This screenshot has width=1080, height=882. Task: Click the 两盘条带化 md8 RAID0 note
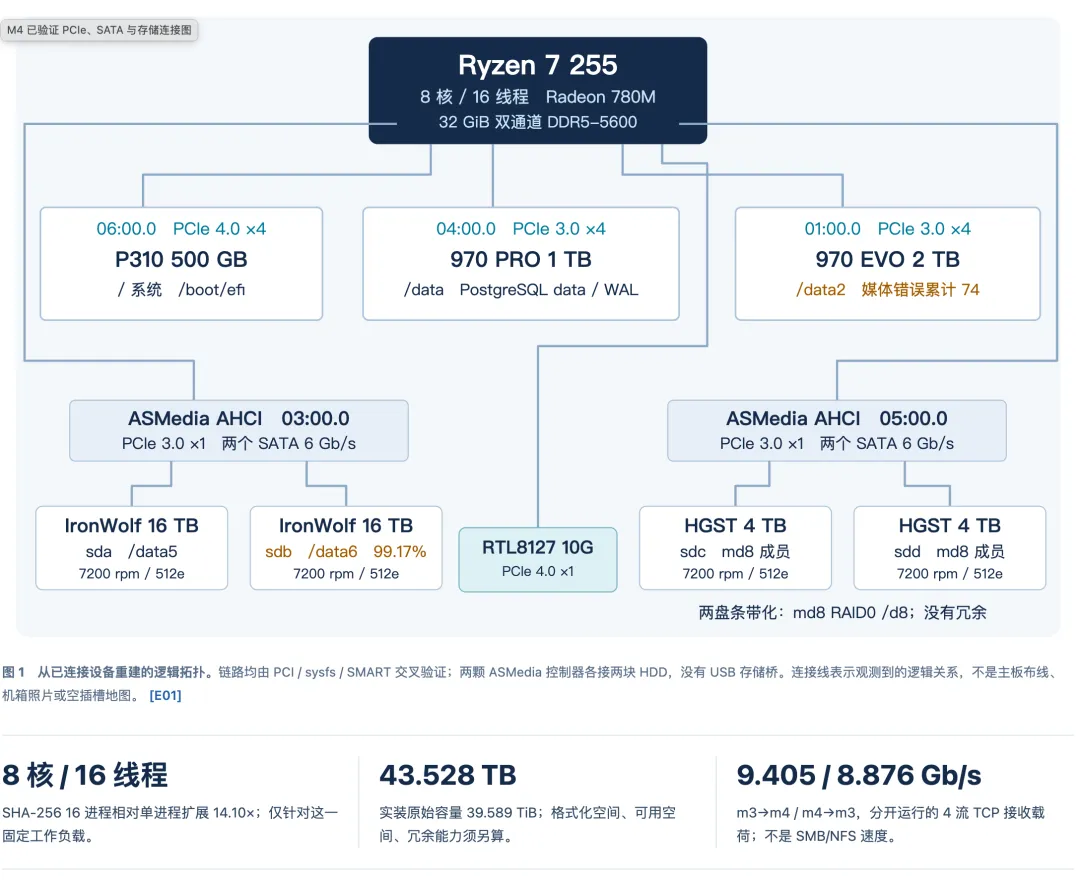click(x=843, y=613)
